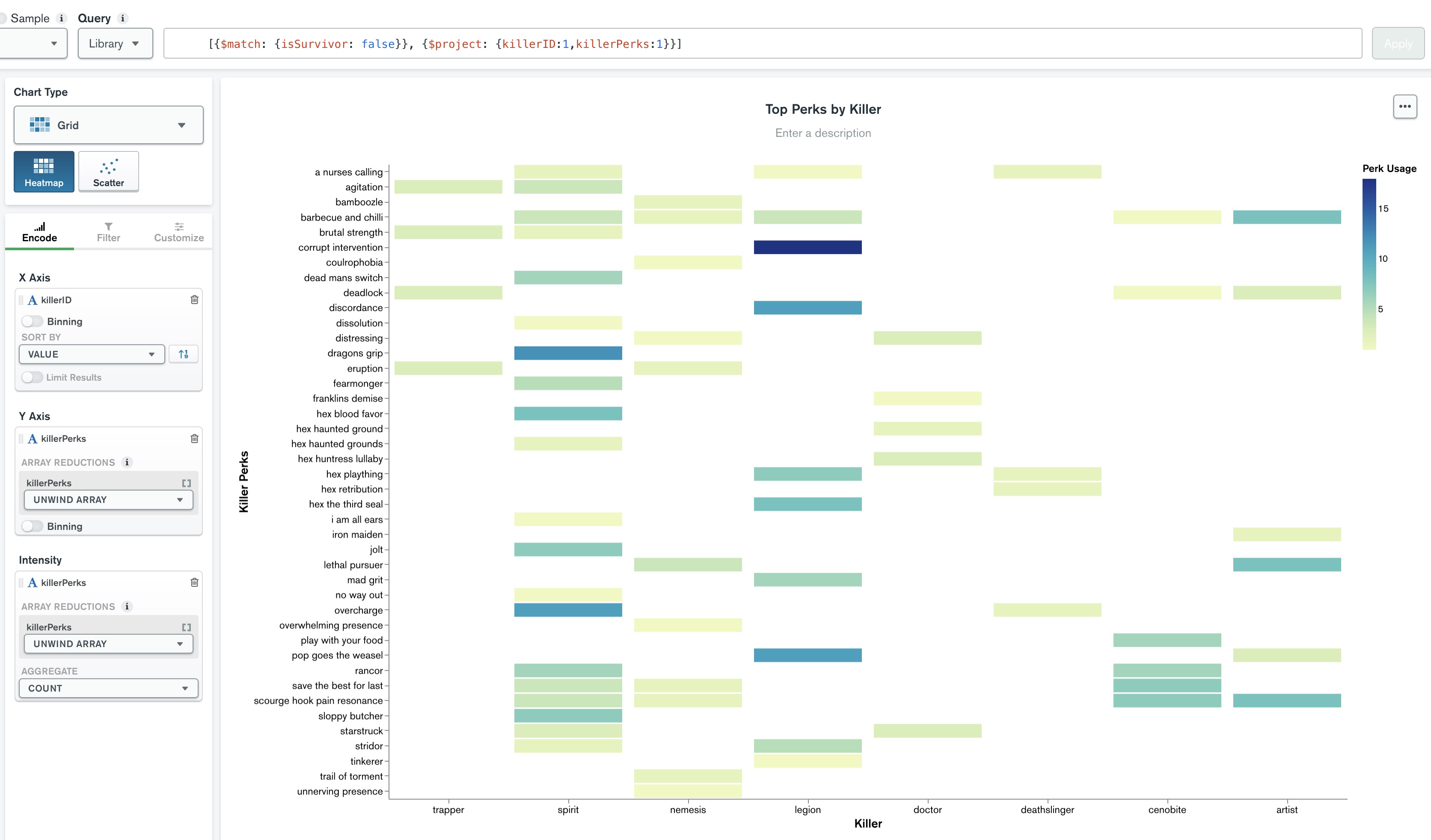Turn on Limit Results
This screenshot has width=1431, height=840.
click(x=33, y=377)
